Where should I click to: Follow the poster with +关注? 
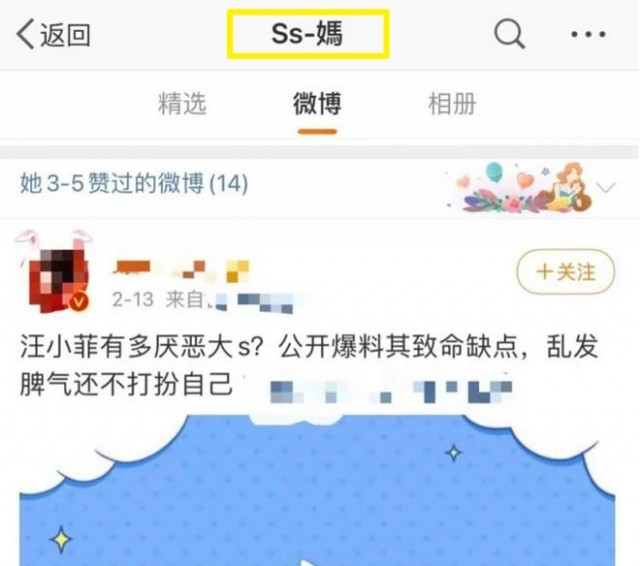(566, 271)
